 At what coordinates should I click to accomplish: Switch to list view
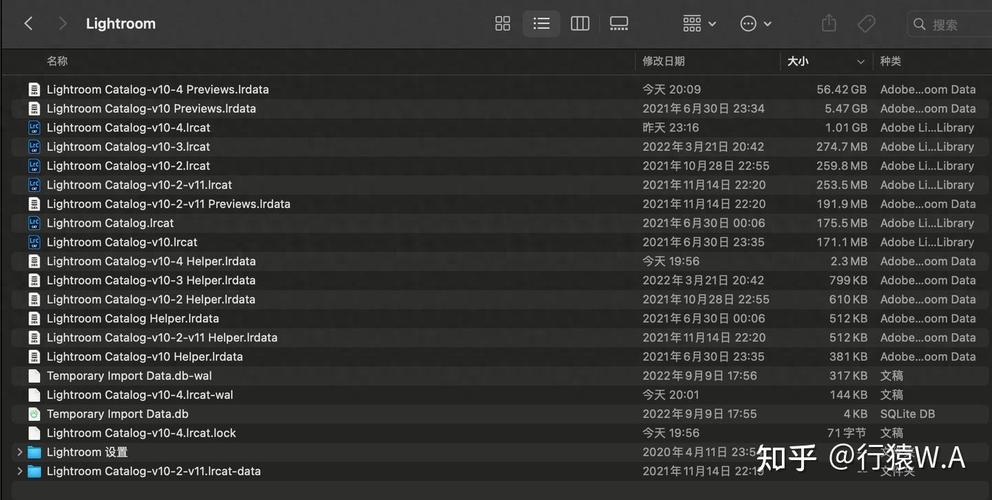coord(541,23)
